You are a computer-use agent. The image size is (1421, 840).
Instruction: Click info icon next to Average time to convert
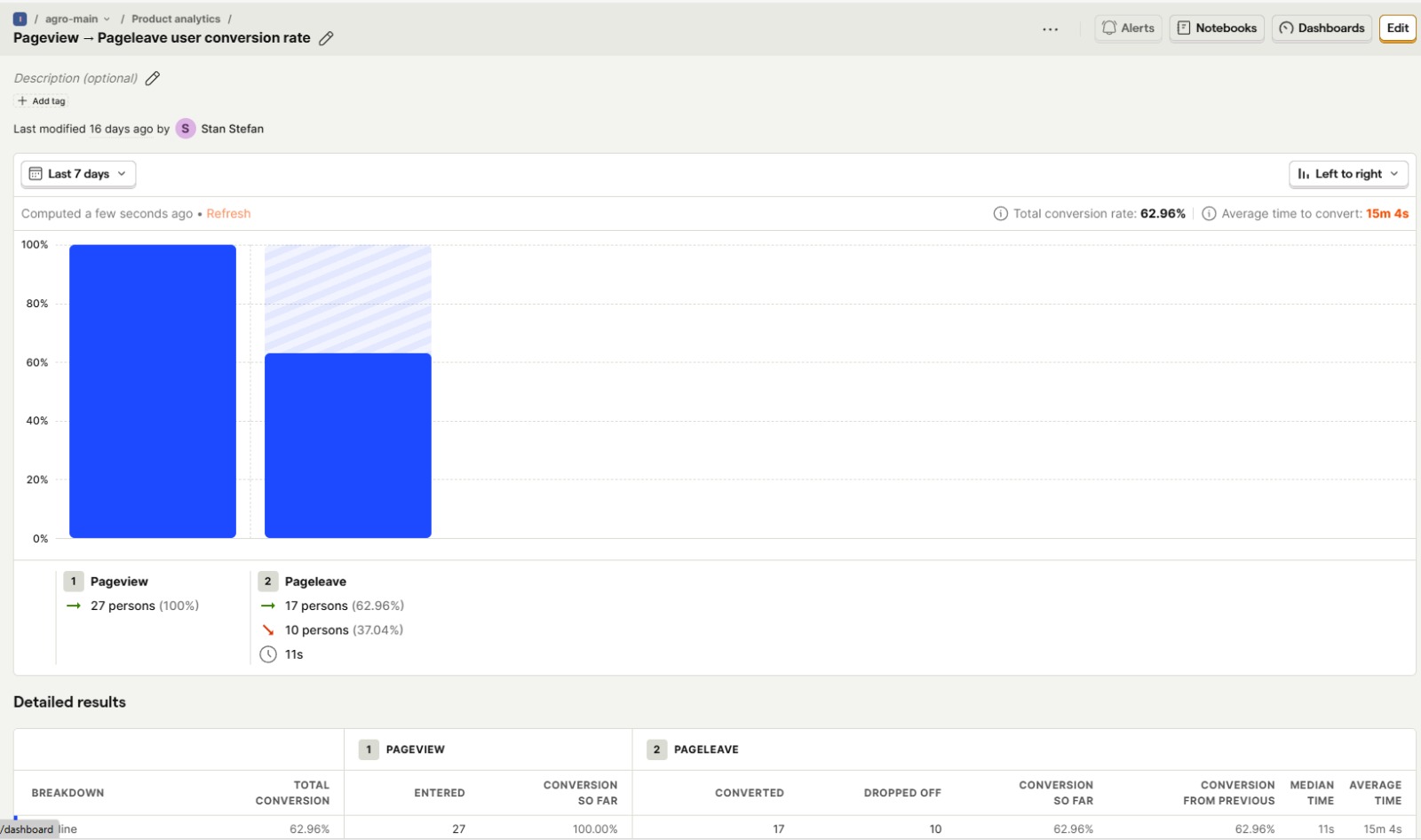1209,214
